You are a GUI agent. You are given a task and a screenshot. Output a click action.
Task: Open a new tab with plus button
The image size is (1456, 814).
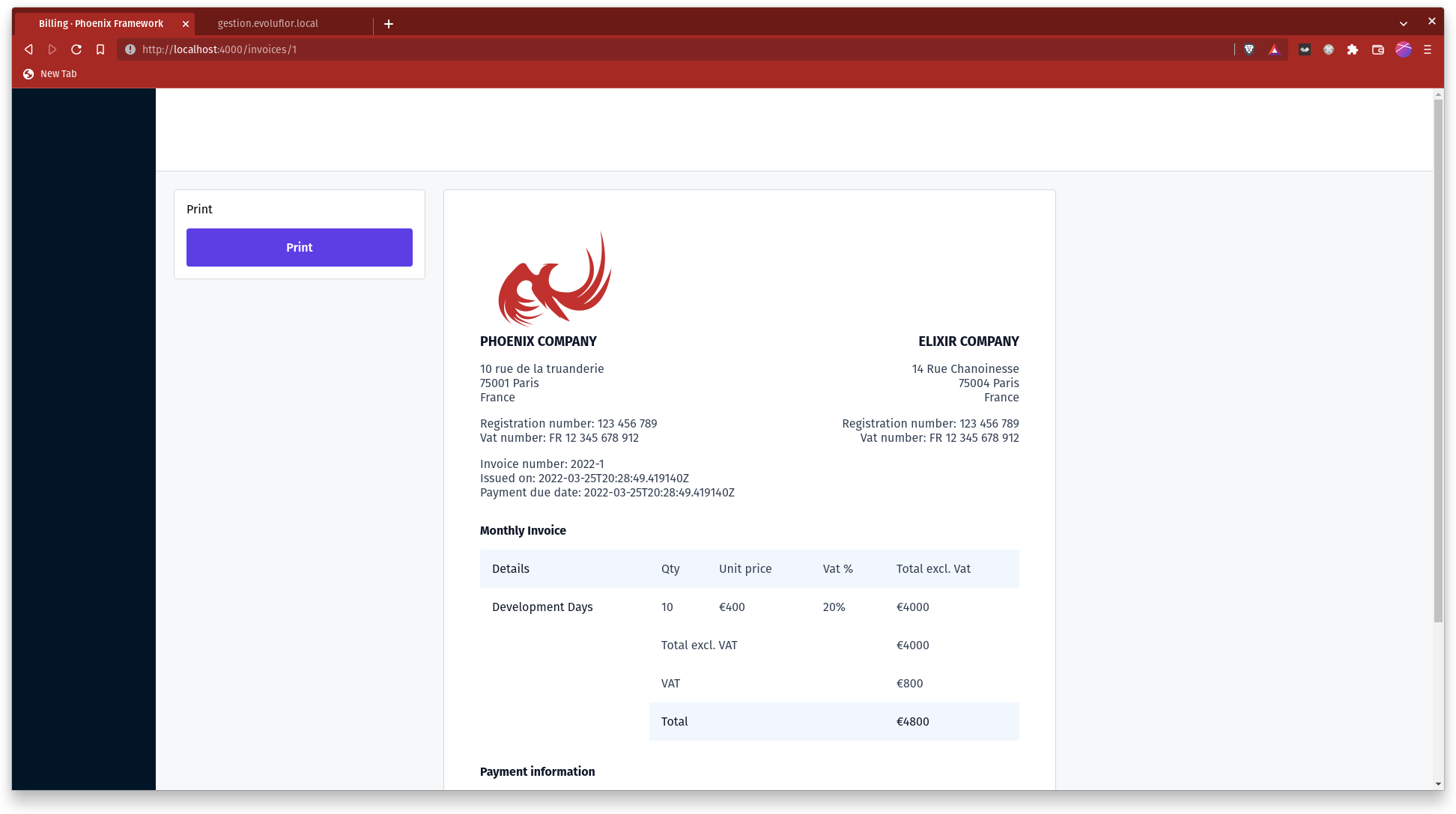(389, 24)
